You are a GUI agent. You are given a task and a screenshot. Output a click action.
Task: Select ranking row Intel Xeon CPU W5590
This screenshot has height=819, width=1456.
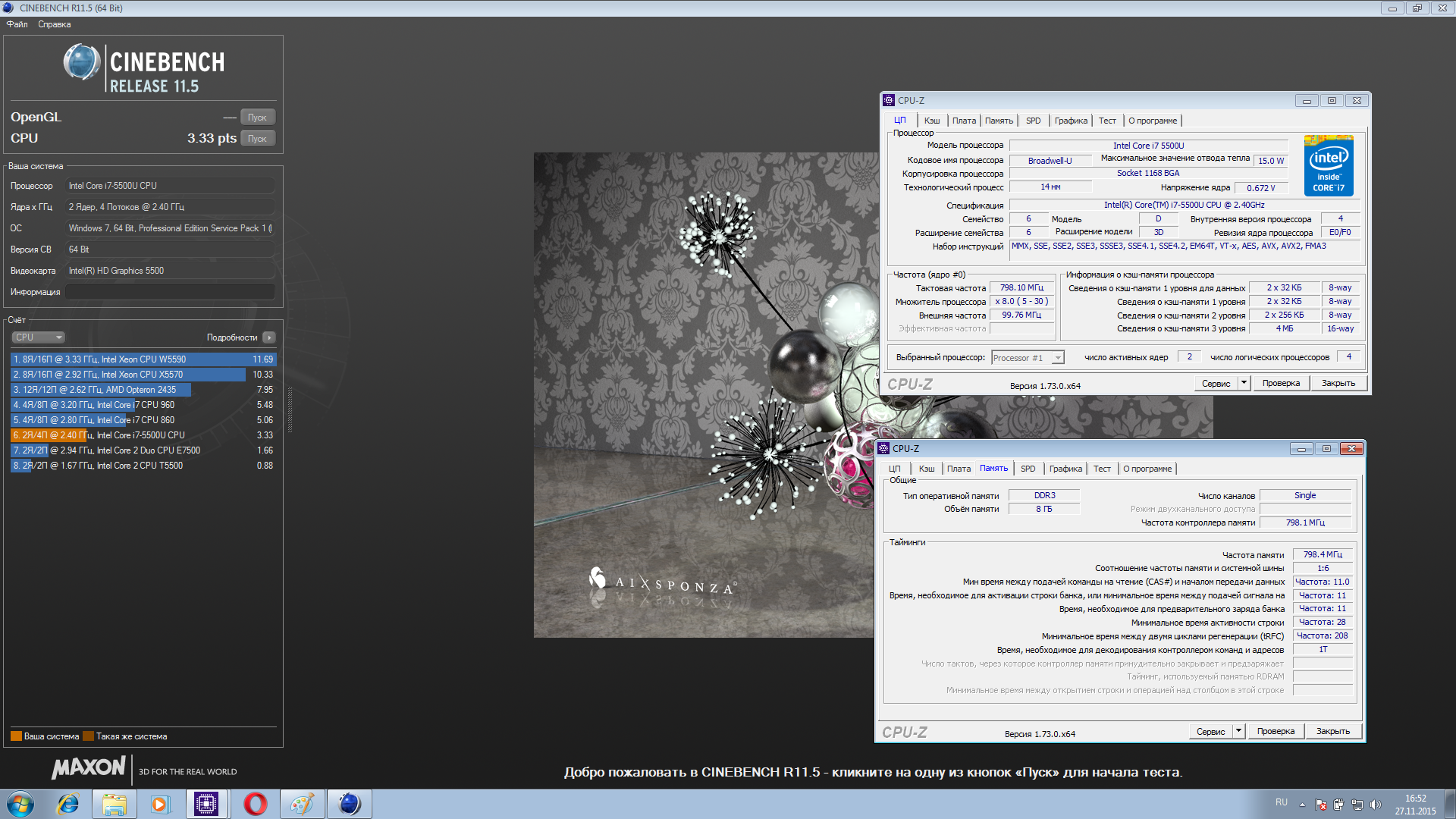click(143, 359)
